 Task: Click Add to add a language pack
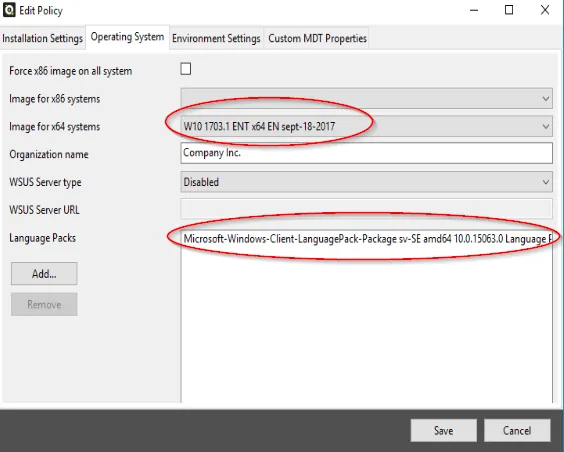tap(44, 274)
